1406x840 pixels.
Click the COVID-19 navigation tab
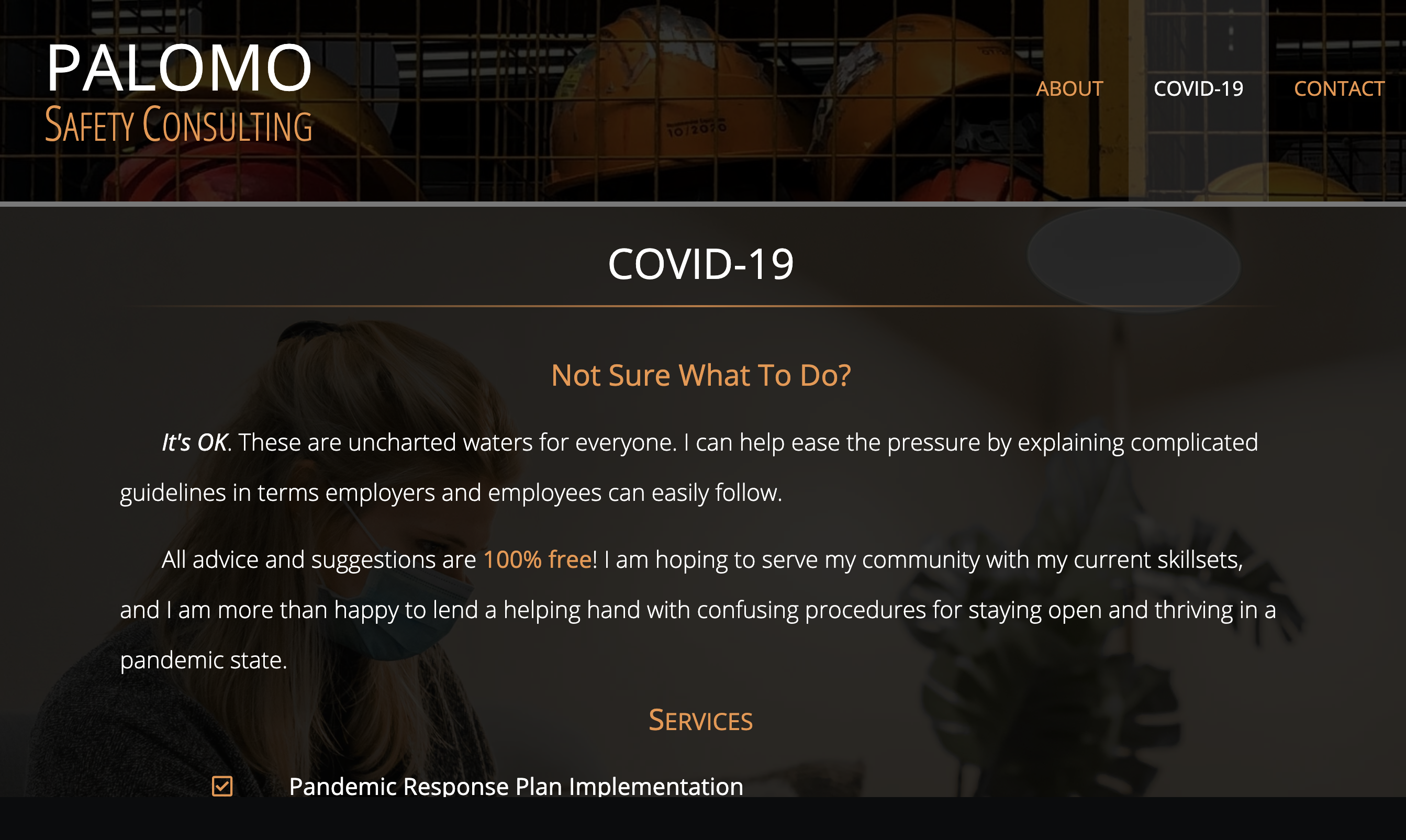point(1198,88)
